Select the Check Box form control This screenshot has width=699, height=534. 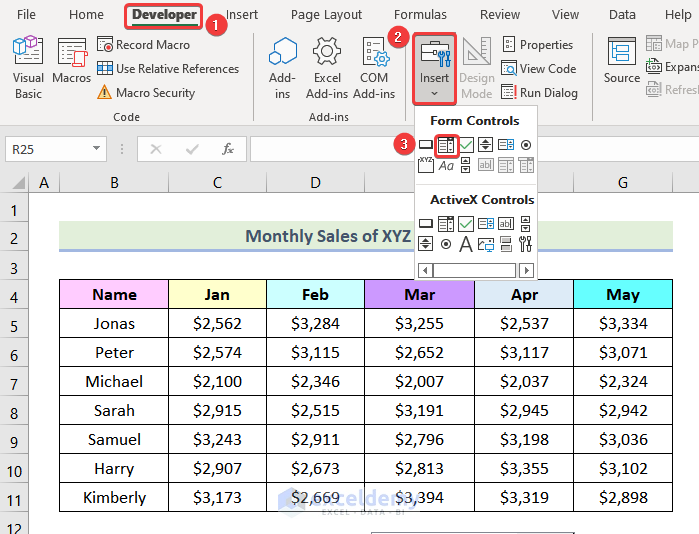(x=466, y=145)
